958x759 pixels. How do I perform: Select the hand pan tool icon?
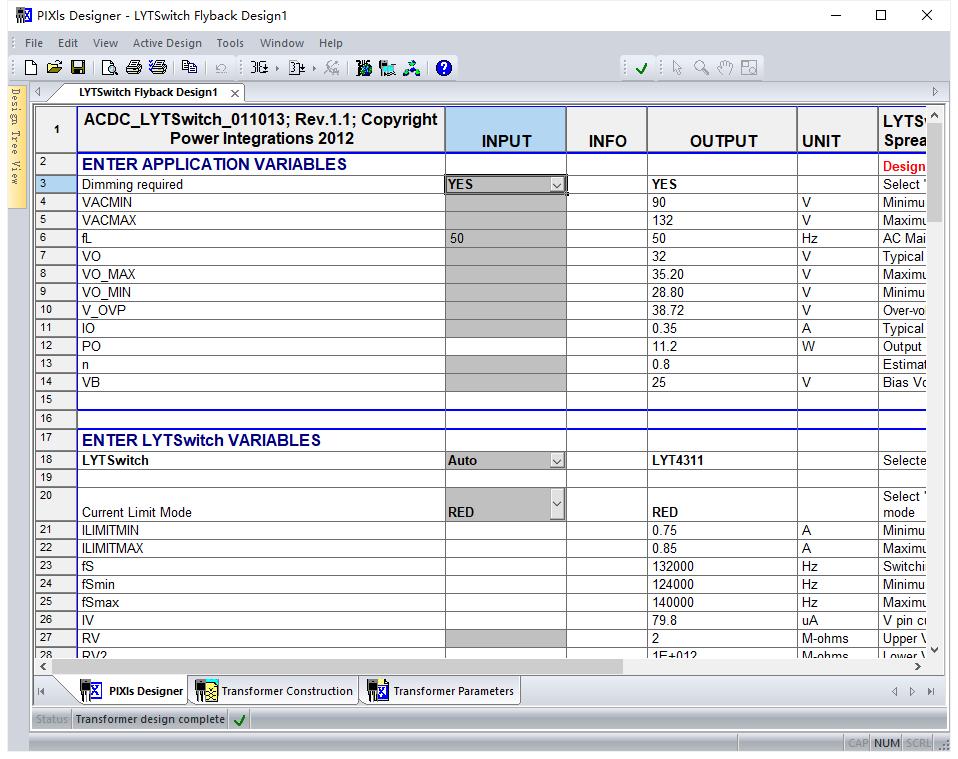tap(725, 68)
